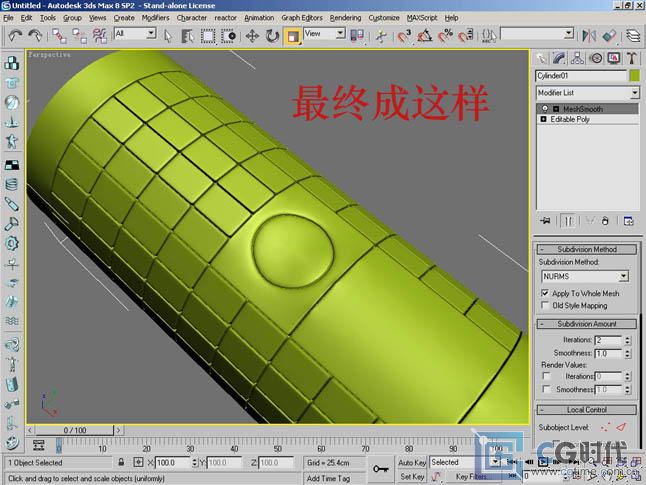
Task: Open the Layer Manager icon
Action: (633, 36)
